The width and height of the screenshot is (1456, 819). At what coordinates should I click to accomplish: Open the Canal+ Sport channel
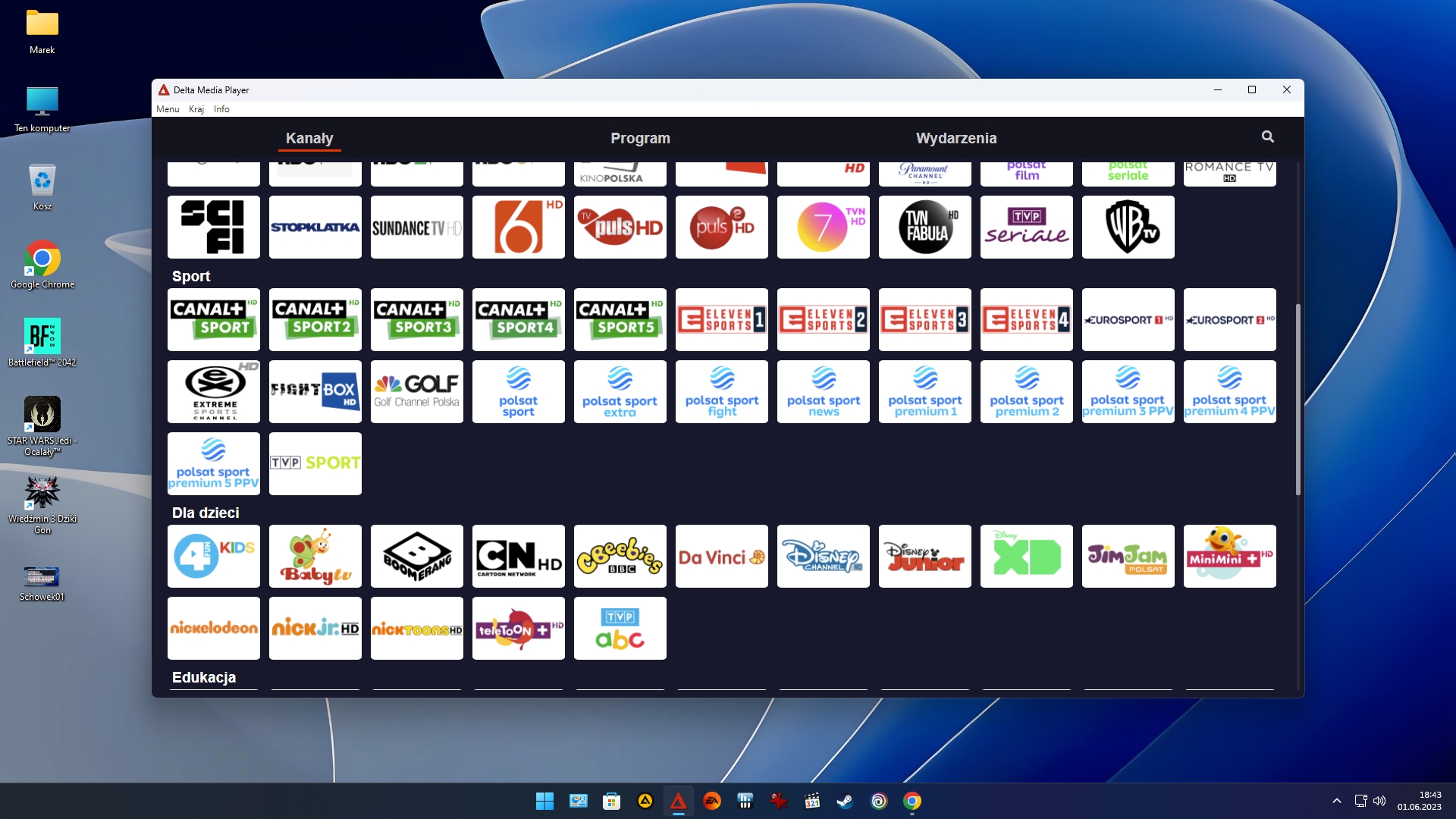coord(214,320)
